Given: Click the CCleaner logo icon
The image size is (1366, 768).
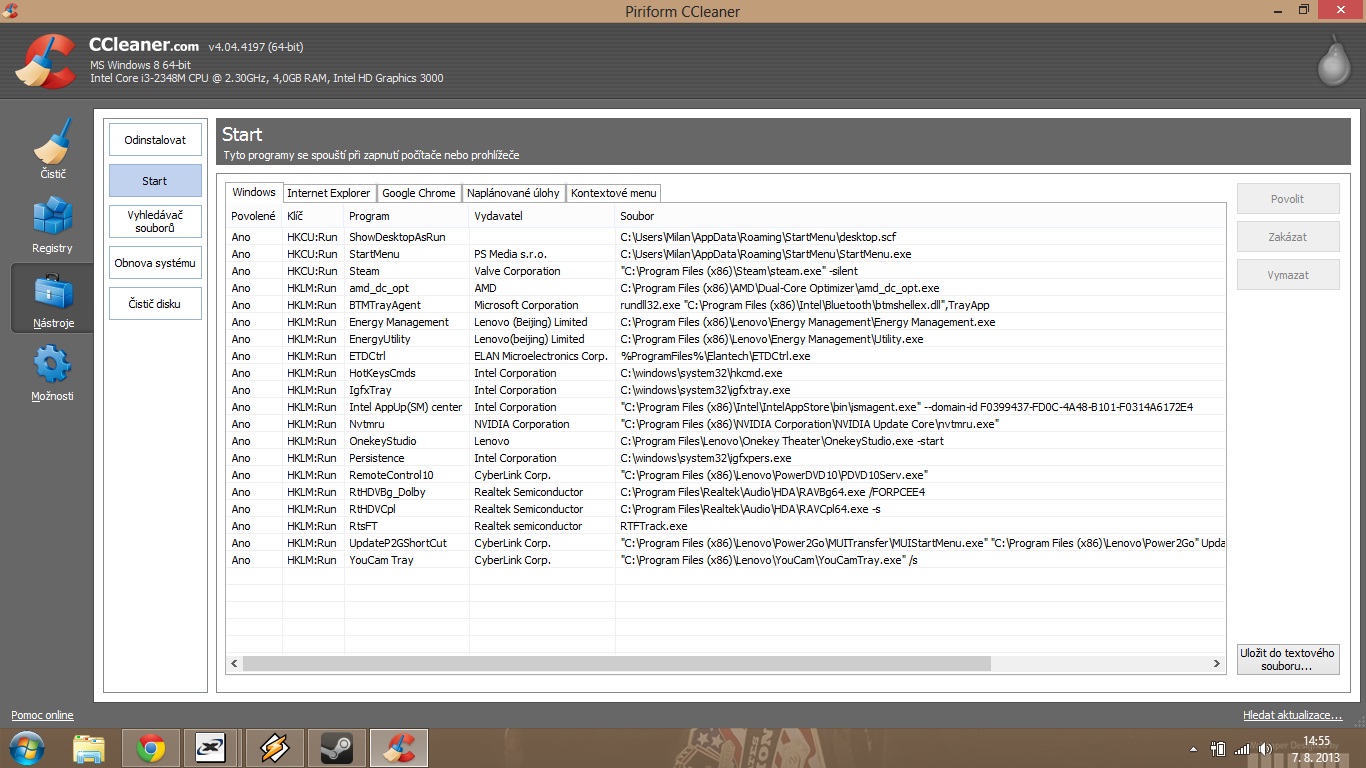Looking at the screenshot, I should pos(46,60).
